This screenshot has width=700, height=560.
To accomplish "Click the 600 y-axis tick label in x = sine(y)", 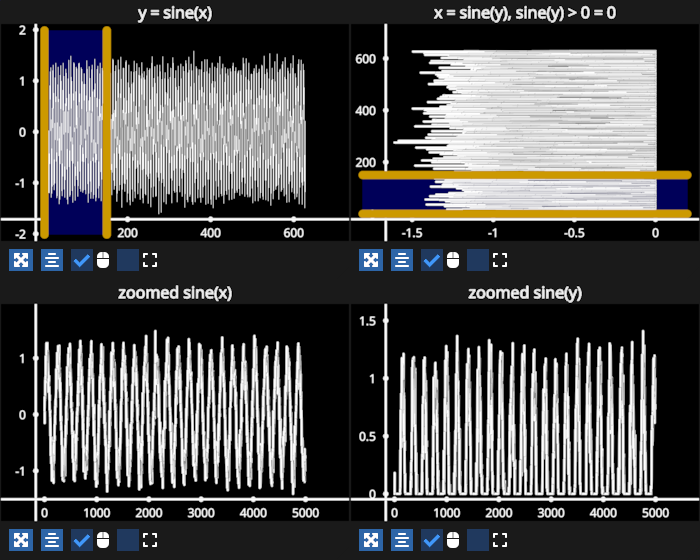I will tap(366, 59).
